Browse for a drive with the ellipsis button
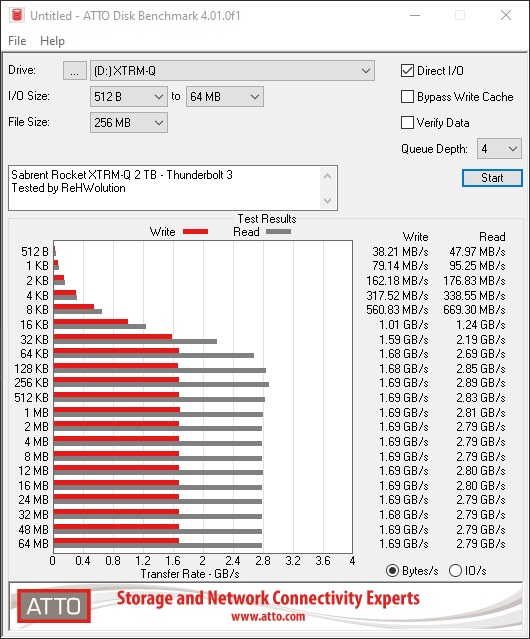 [x=75, y=71]
